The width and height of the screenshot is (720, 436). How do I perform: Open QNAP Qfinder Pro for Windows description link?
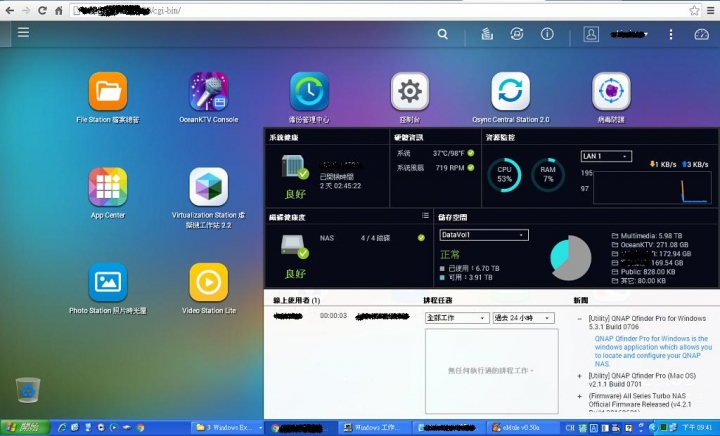tap(653, 351)
